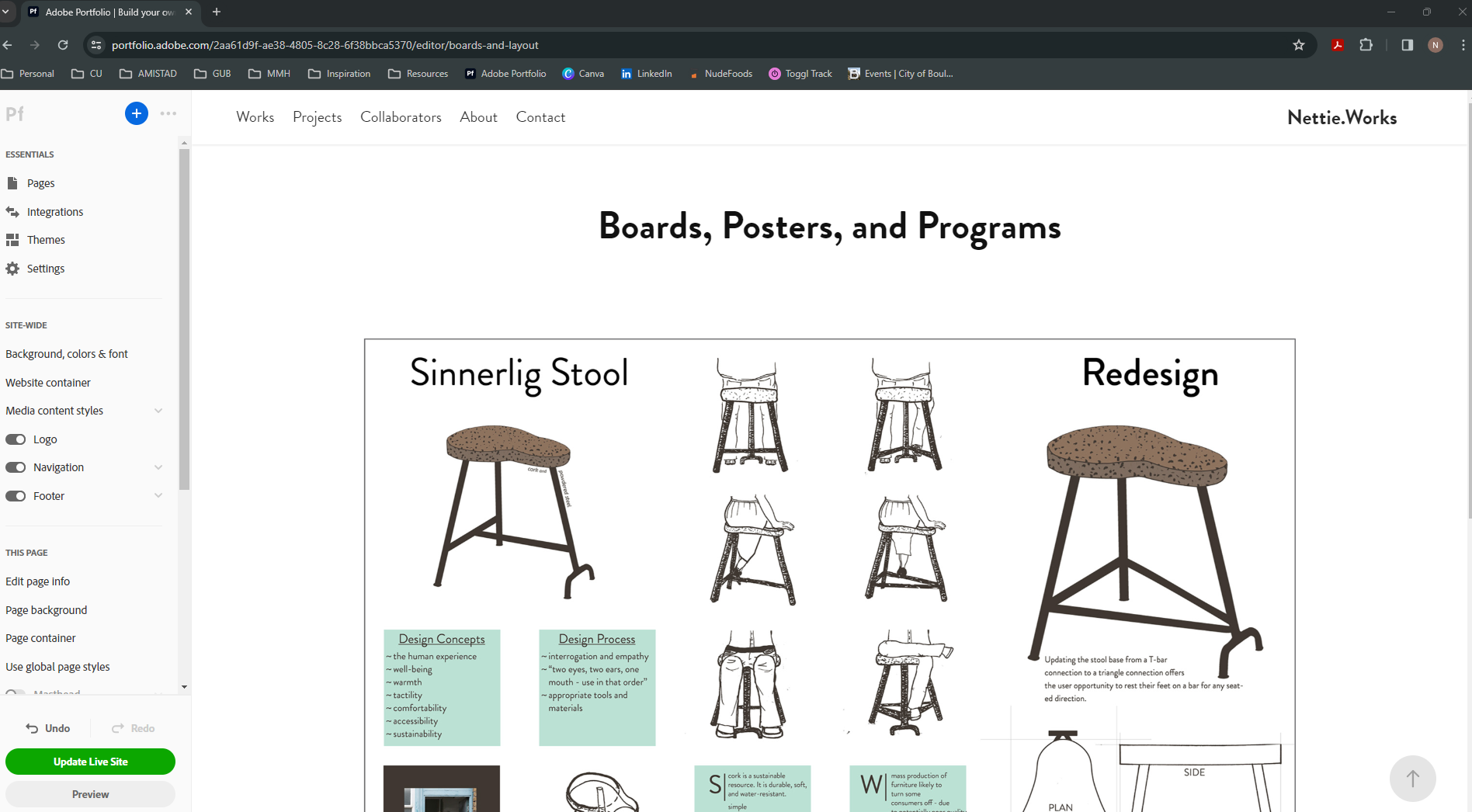Open Adobe Acrobat extension icon

point(1338,45)
